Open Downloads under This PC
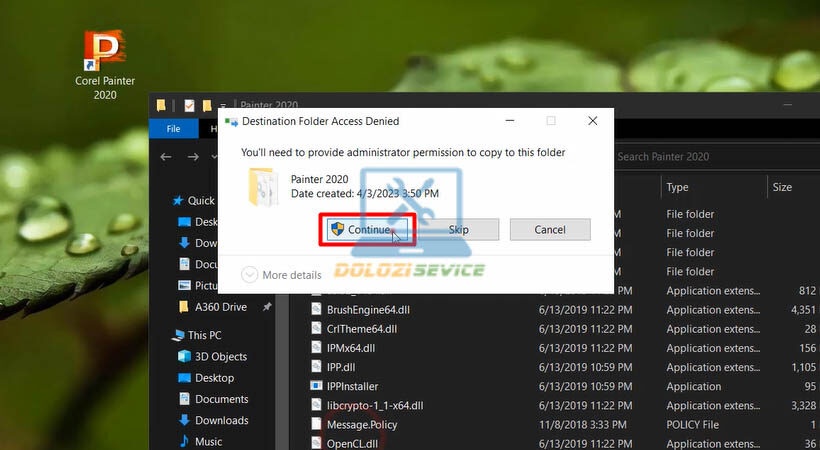The image size is (820, 450). 222,420
